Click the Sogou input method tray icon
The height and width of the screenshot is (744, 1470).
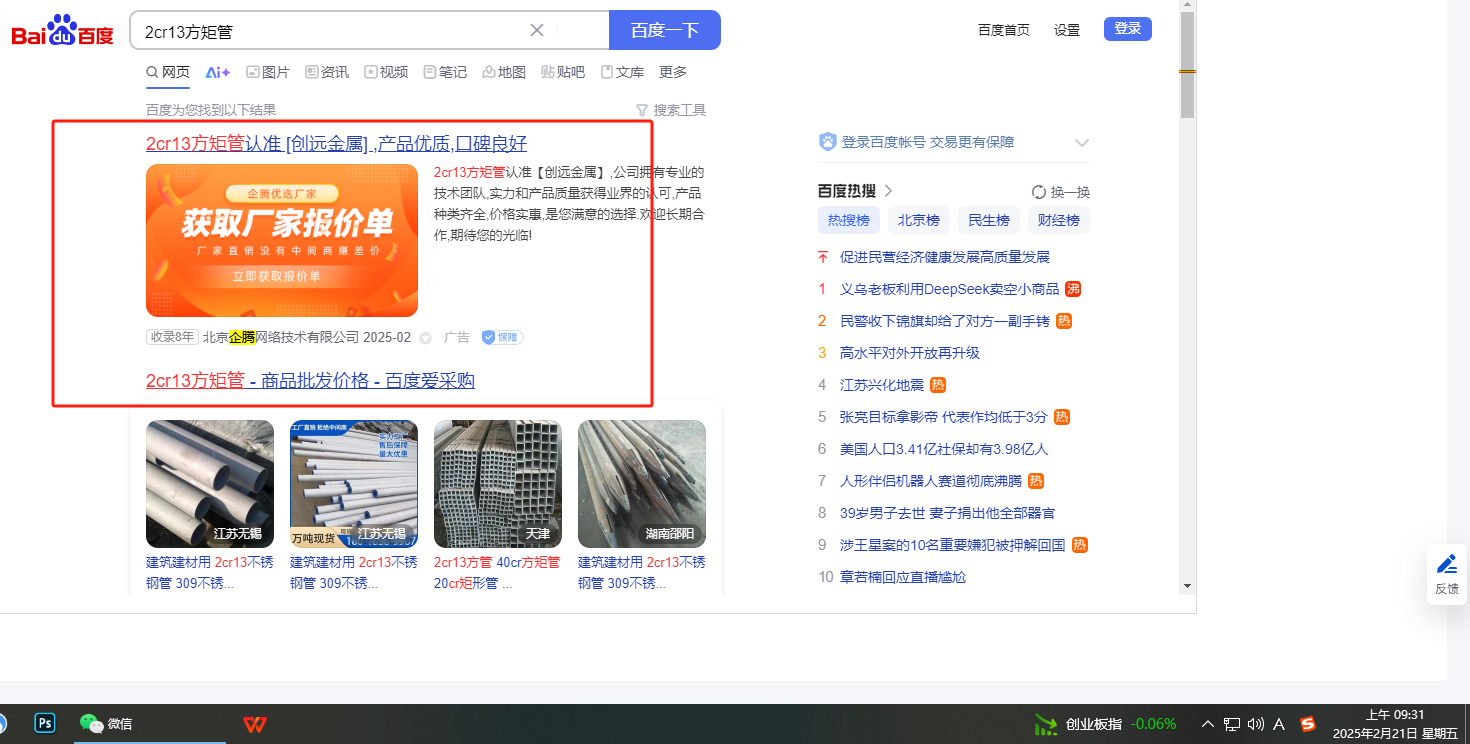pyautogui.click(x=1307, y=724)
